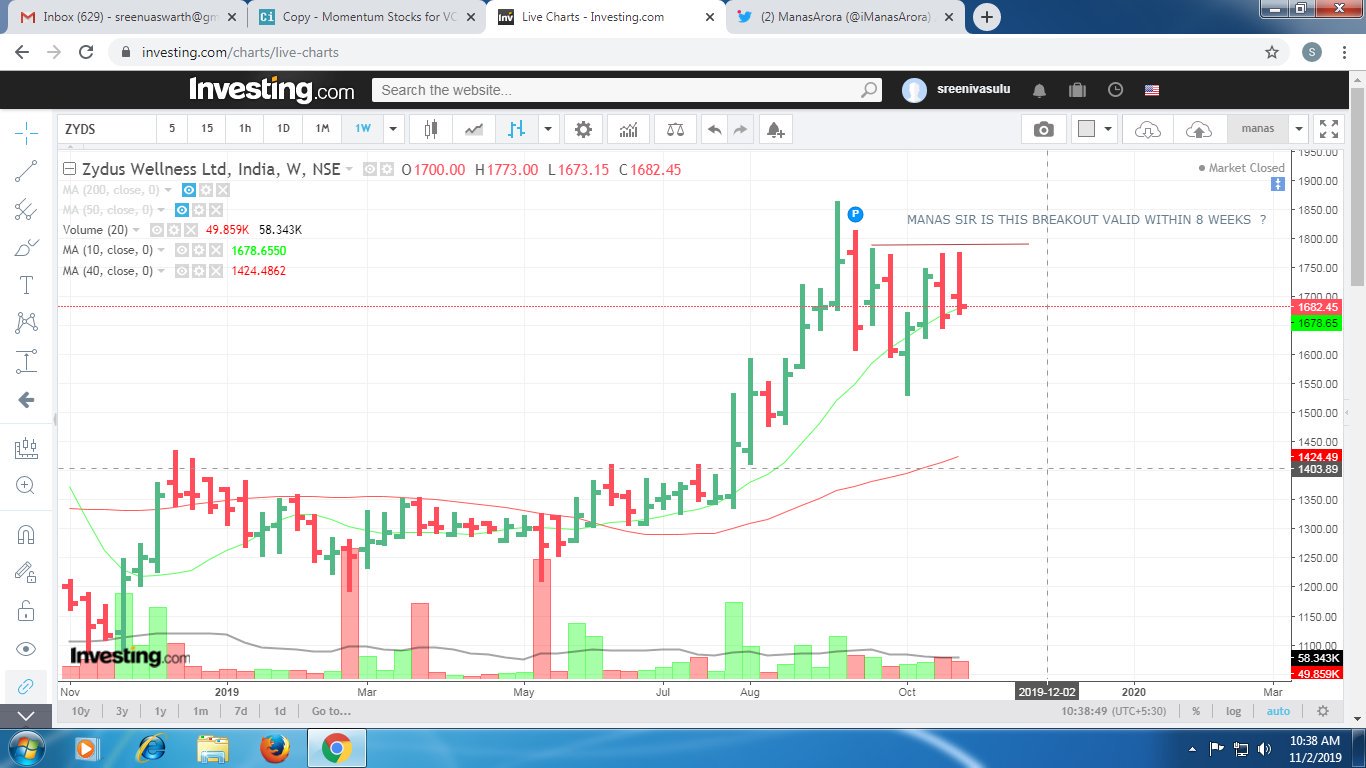1366x768 pixels.
Task: Select the 1M interval
Action: tap(323, 129)
